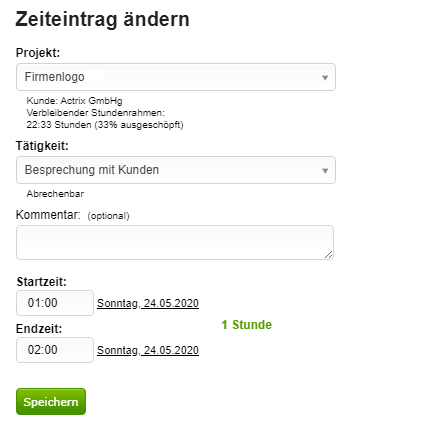
Task: Click the Zeiteintrag ändern heading
Action: click(102, 19)
